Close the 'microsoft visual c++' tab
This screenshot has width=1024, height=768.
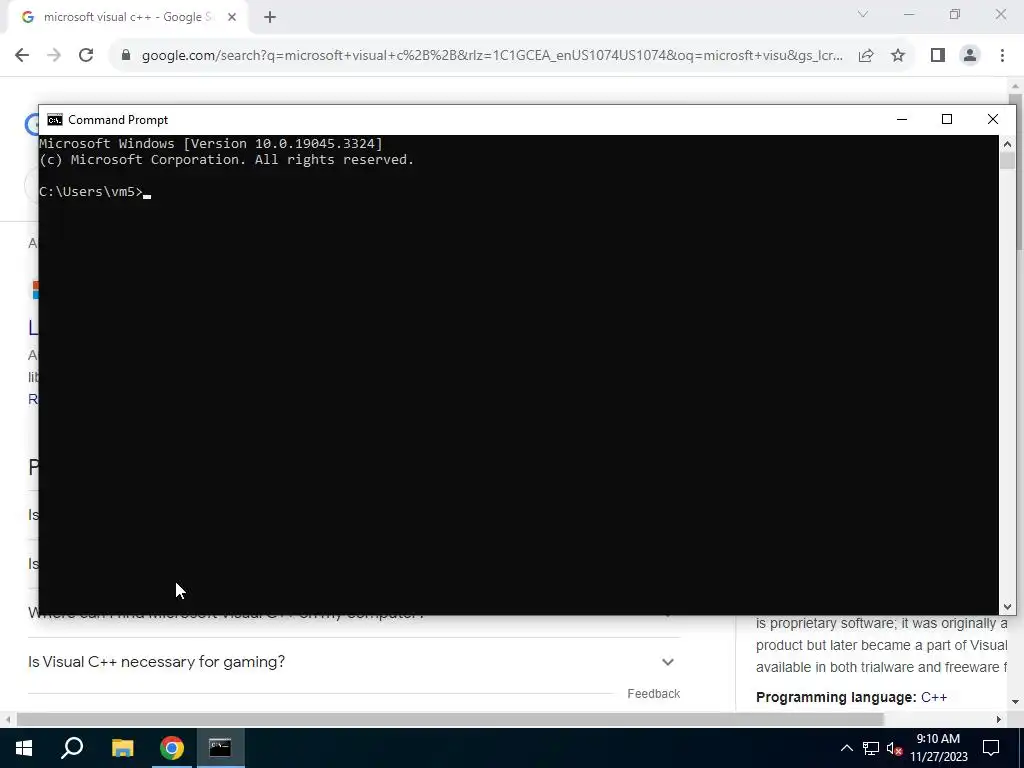[x=232, y=18]
